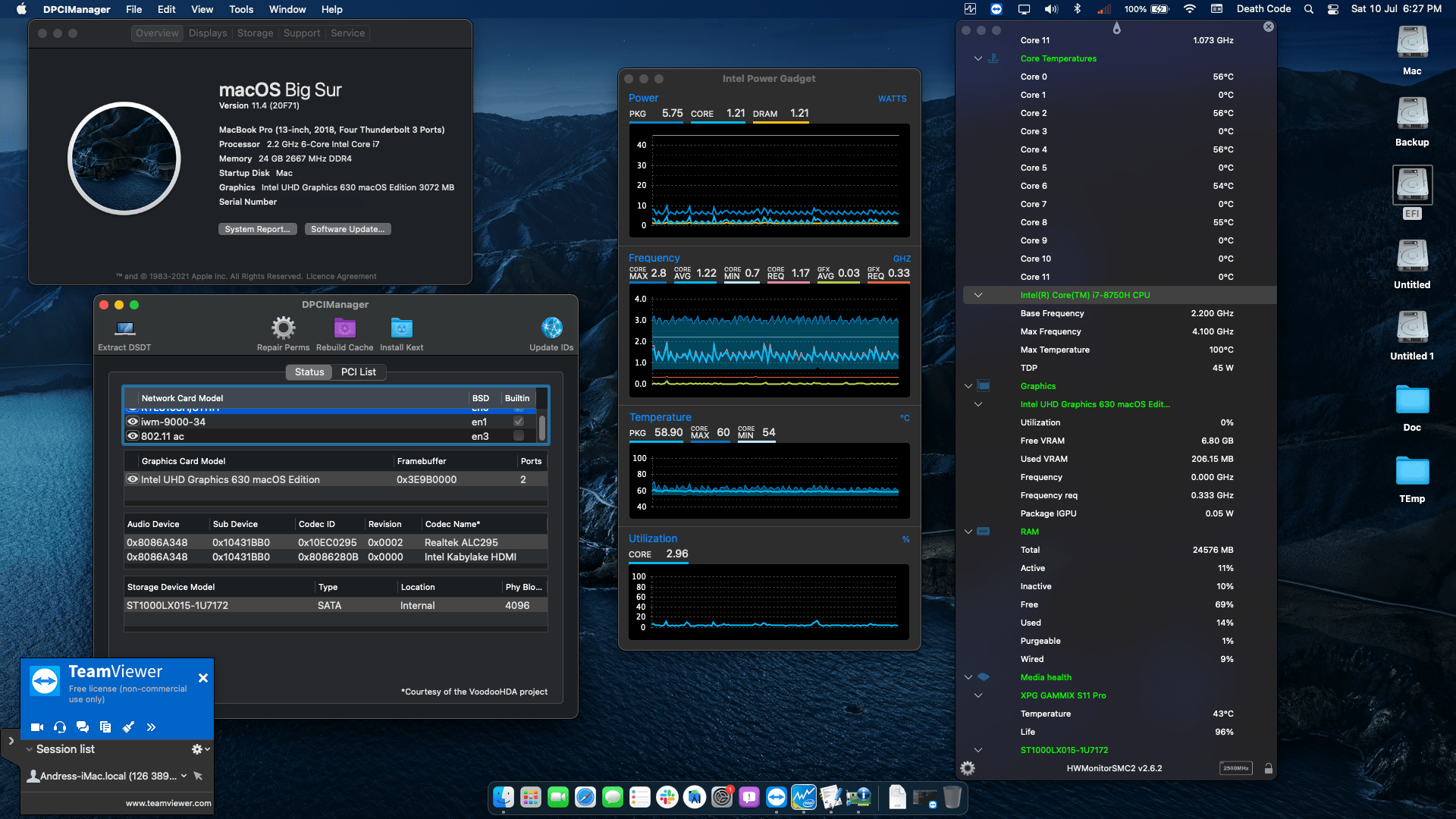Click the Install Kext icon
This screenshot has height=819, width=1456.
402,328
